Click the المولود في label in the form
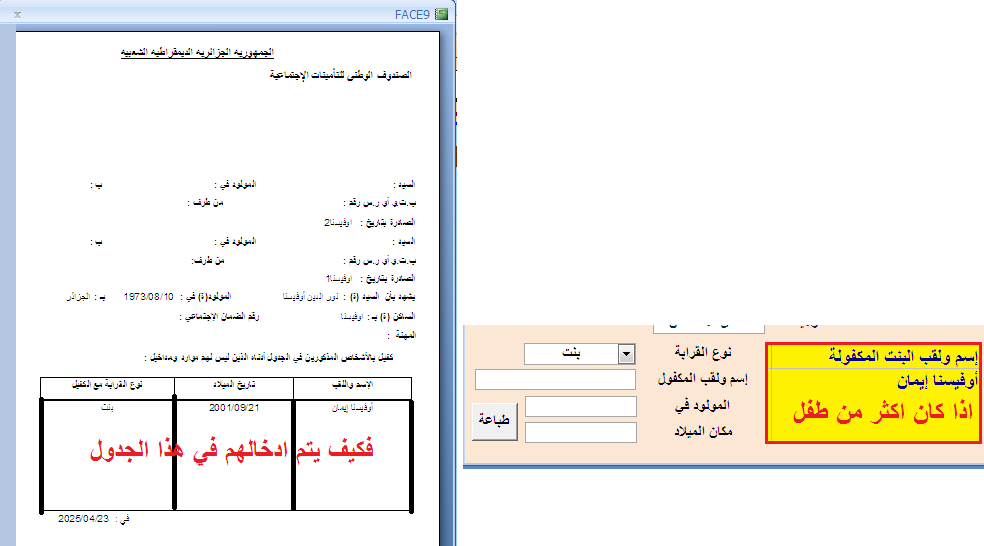Viewport: 984px width, 546px height. point(702,405)
